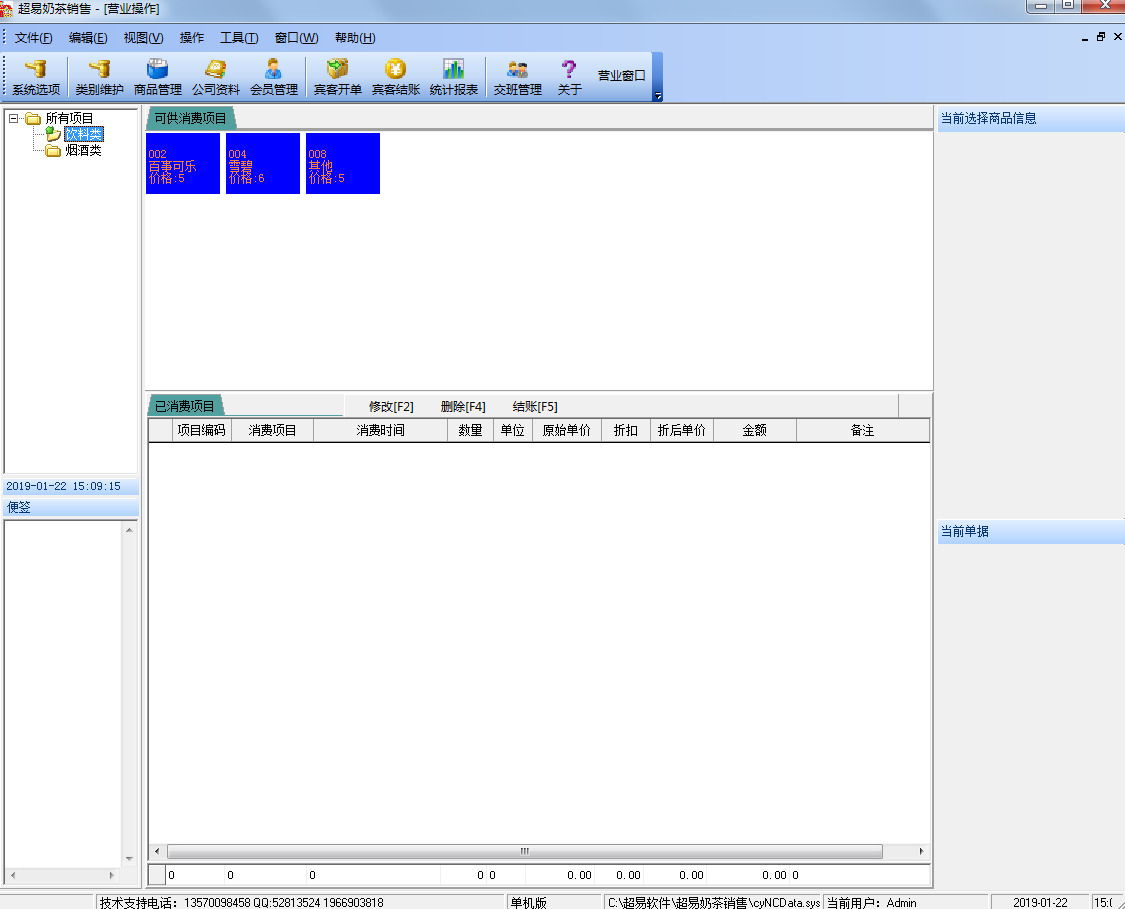Expand toolbar overflow arrow after 营业窗口
Viewport: 1125px width, 909px height.
pos(658,96)
